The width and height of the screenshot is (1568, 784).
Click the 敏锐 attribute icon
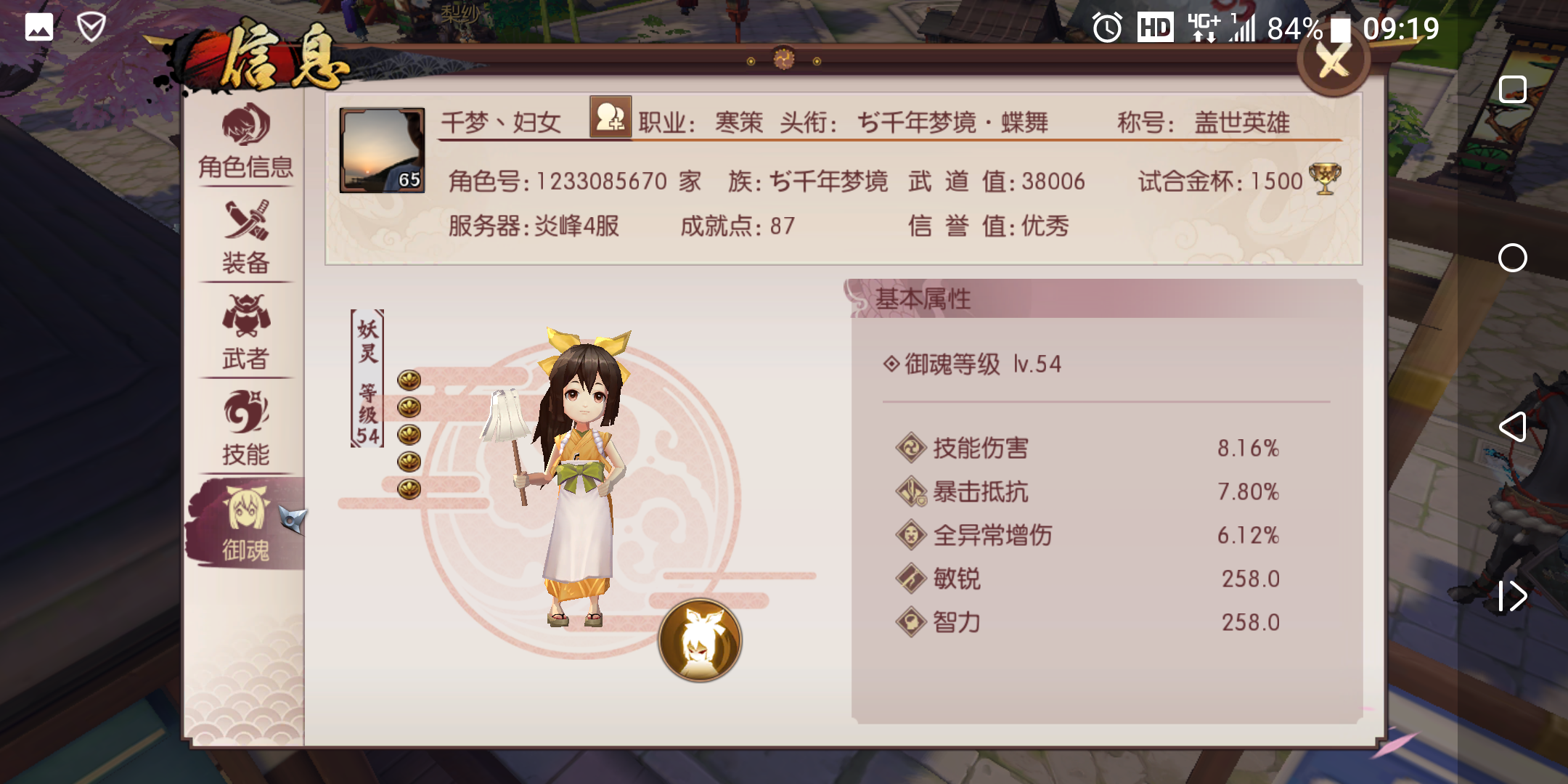pos(910,579)
